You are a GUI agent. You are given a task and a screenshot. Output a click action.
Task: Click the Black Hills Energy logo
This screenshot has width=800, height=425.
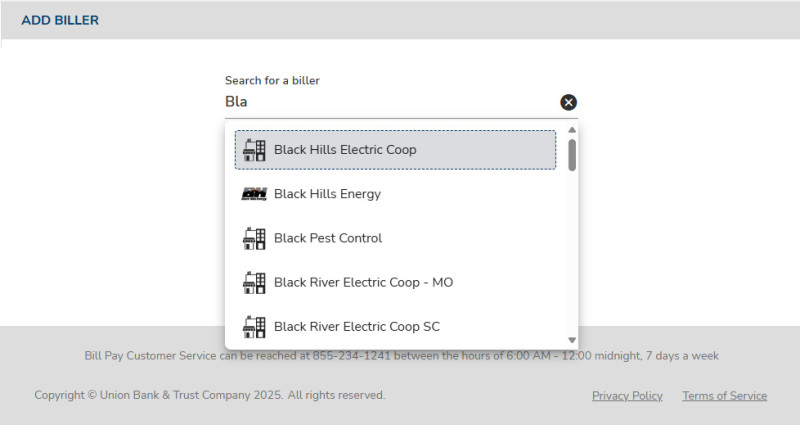coord(254,194)
